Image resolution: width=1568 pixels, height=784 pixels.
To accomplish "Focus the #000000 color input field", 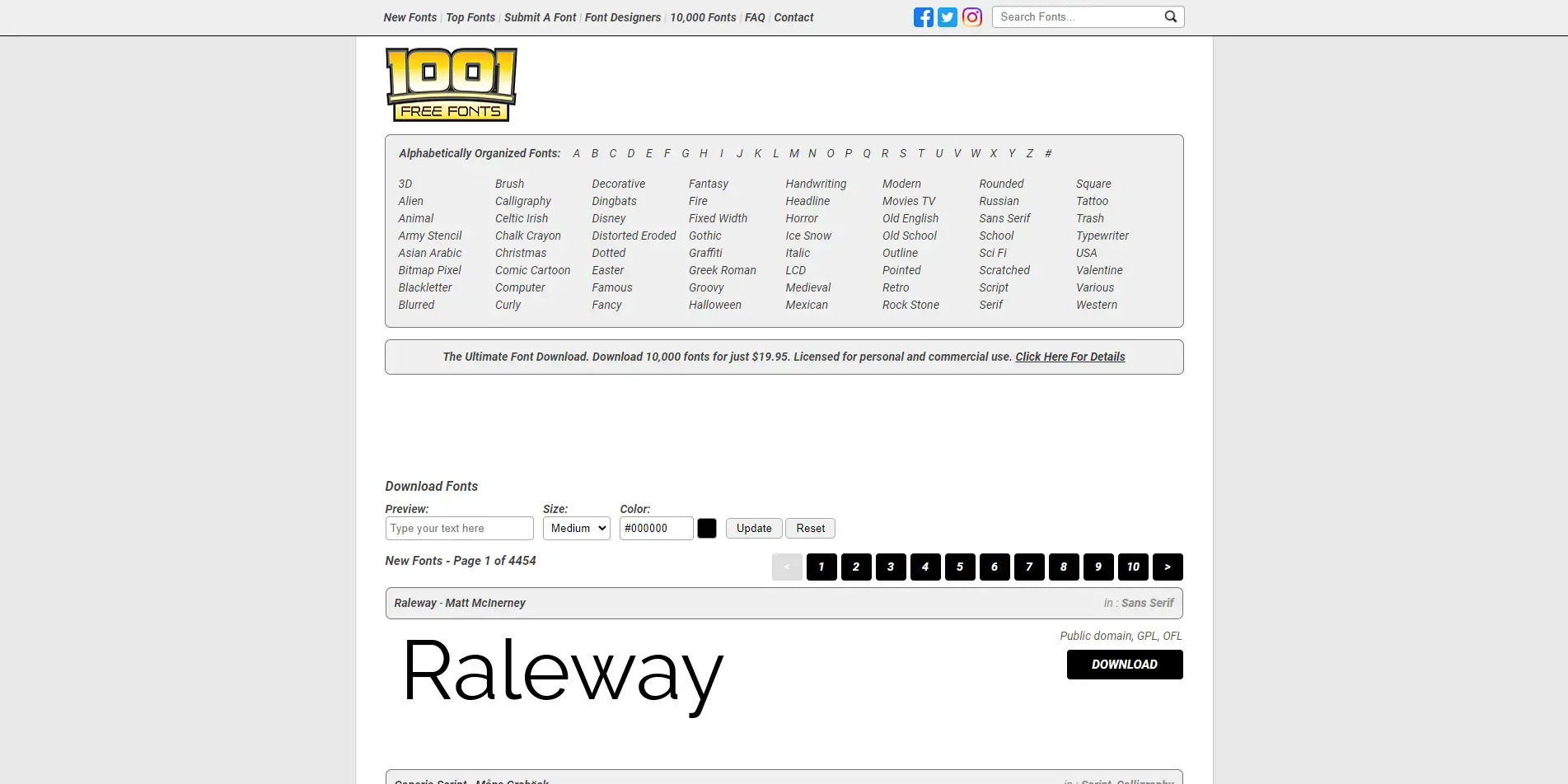I will click(x=656, y=529).
